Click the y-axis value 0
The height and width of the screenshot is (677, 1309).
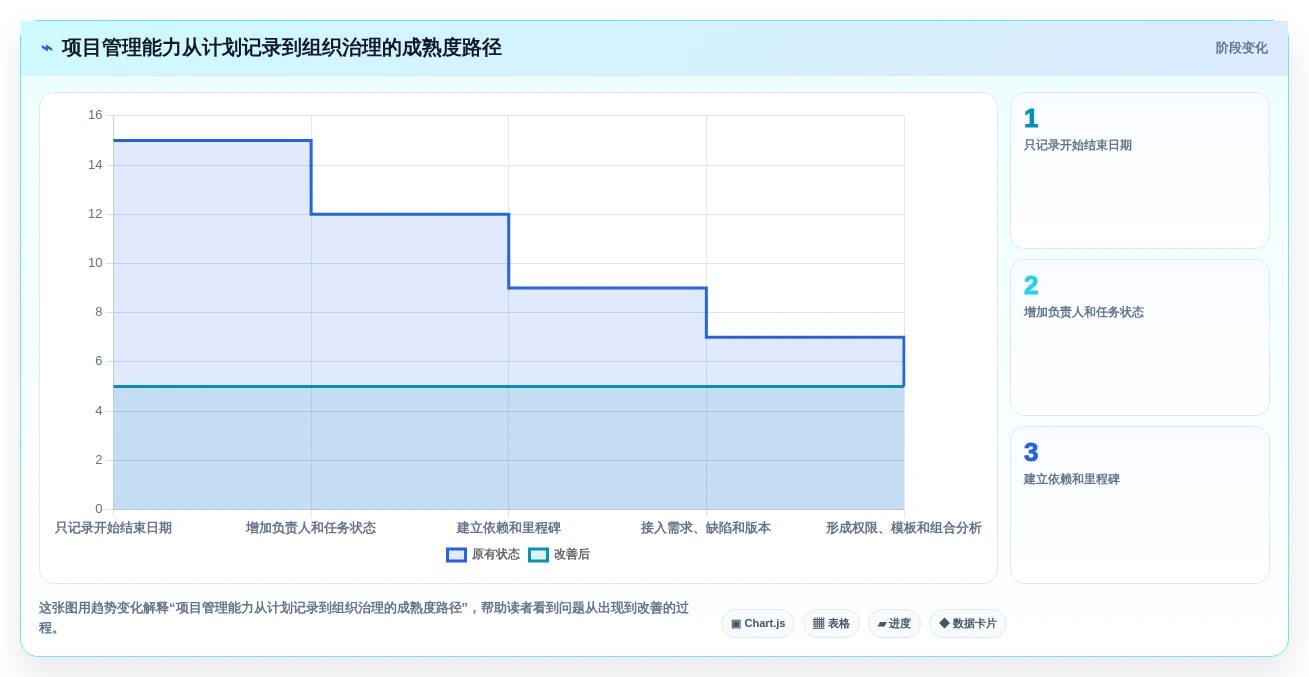coord(99,509)
